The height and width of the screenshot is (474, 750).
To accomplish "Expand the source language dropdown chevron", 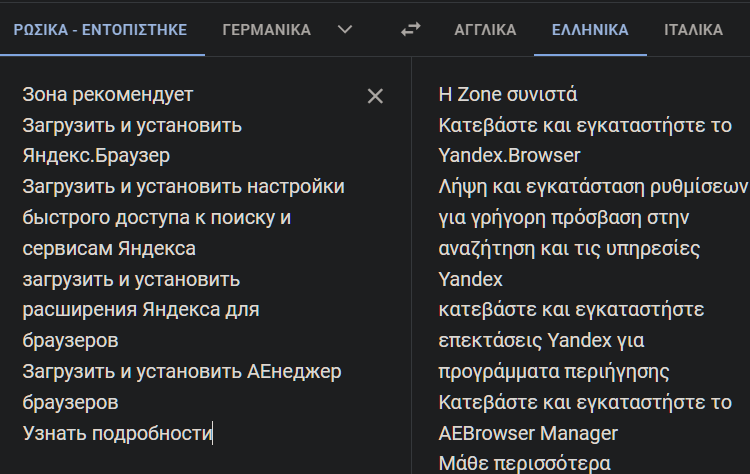I will click(x=345, y=30).
